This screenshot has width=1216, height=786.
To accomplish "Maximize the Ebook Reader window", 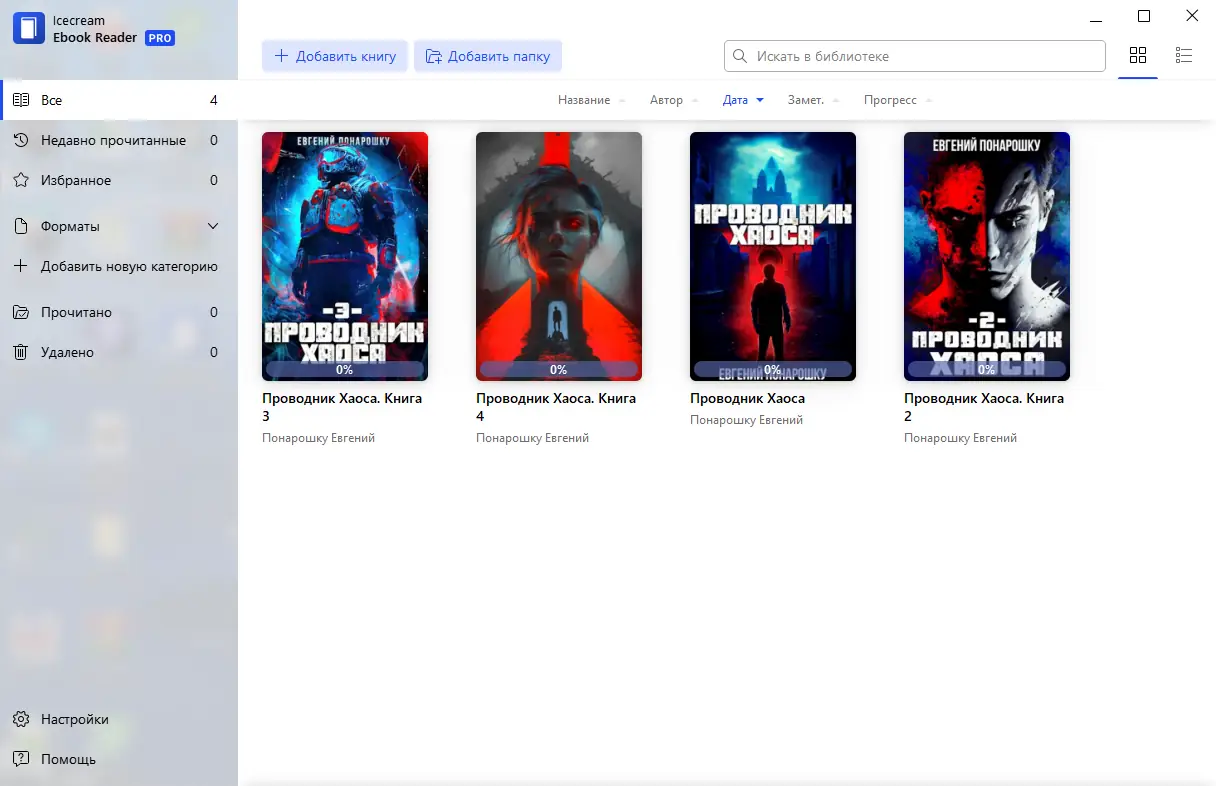I will [1144, 16].
